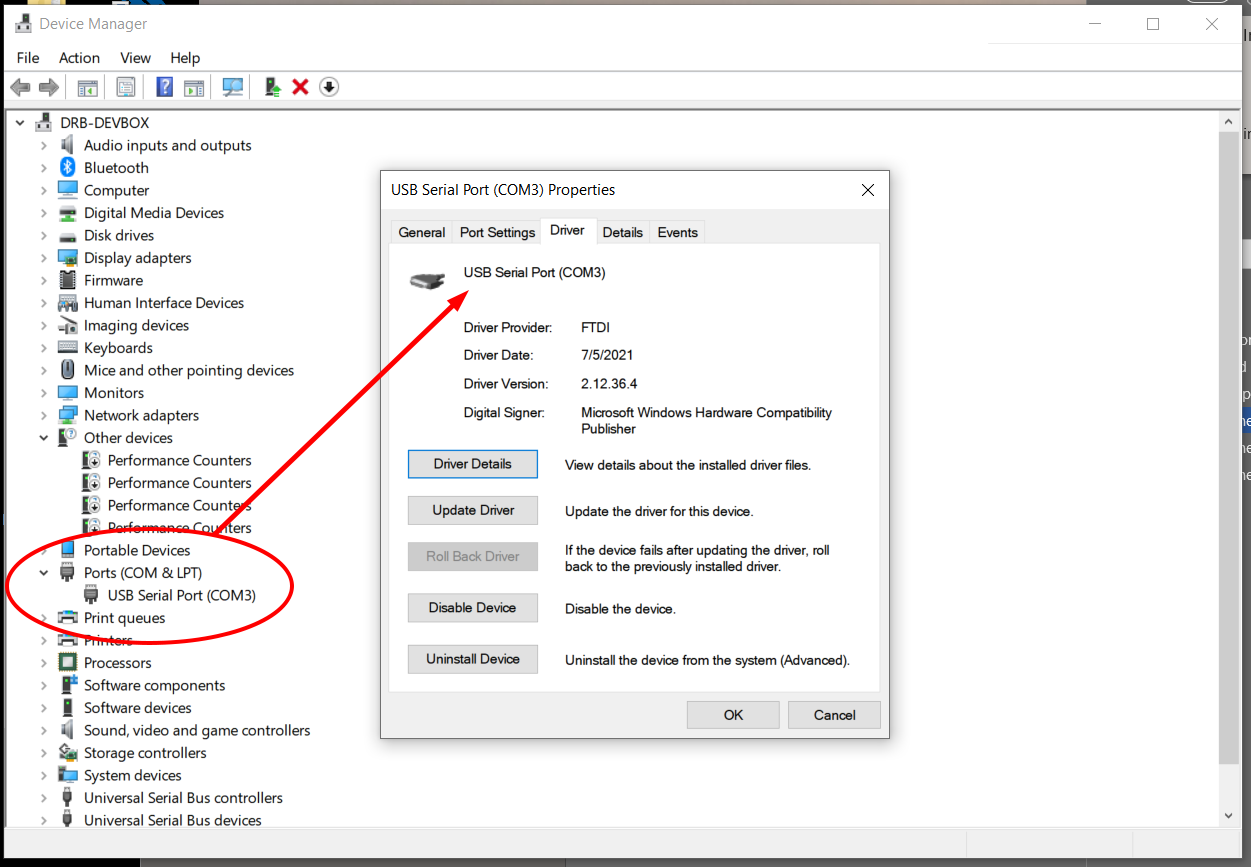Click the Update driver software toolbar icon
The height and width of the screenshot is (867, 1251).
click(271, 87)
